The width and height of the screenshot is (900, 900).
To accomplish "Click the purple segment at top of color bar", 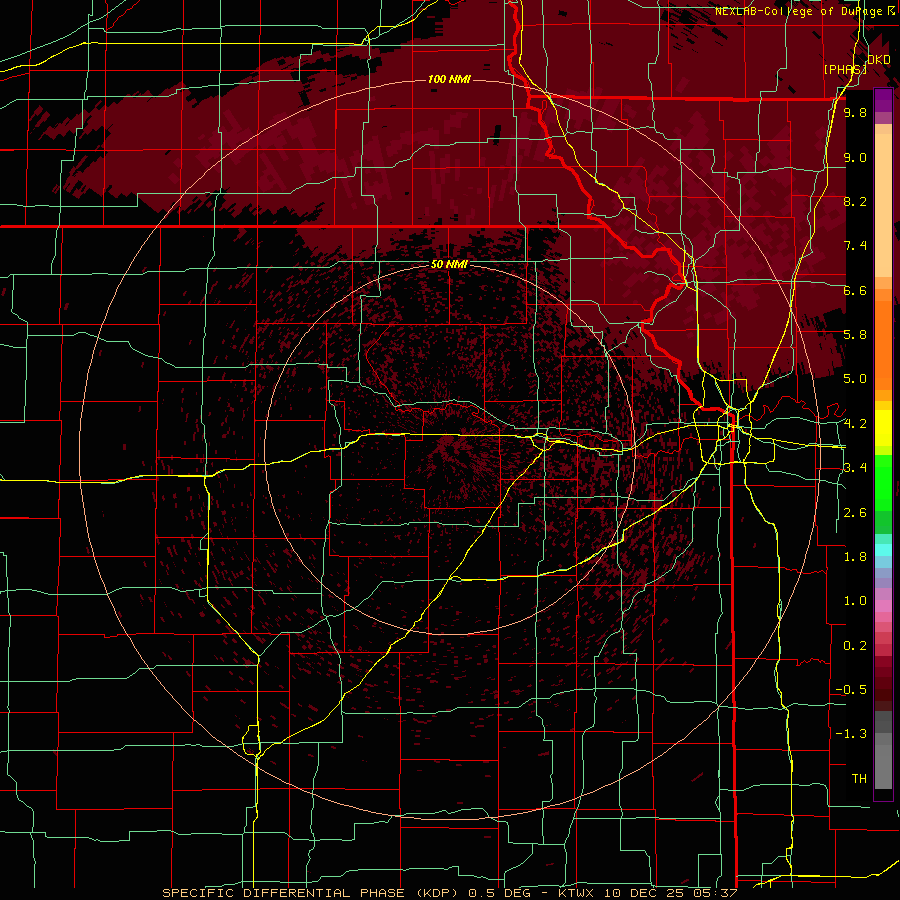I will pos(883,100).
